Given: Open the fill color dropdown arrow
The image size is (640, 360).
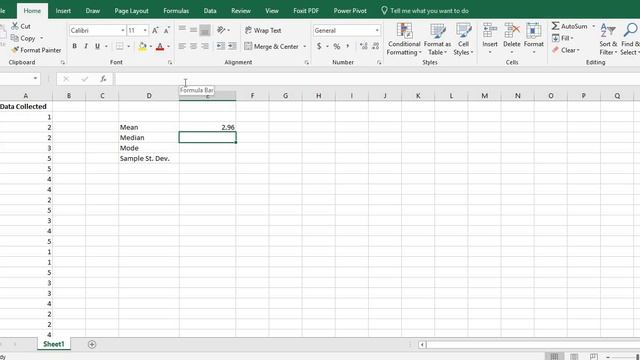Looking at the screenshot, I should coord(151,47).
